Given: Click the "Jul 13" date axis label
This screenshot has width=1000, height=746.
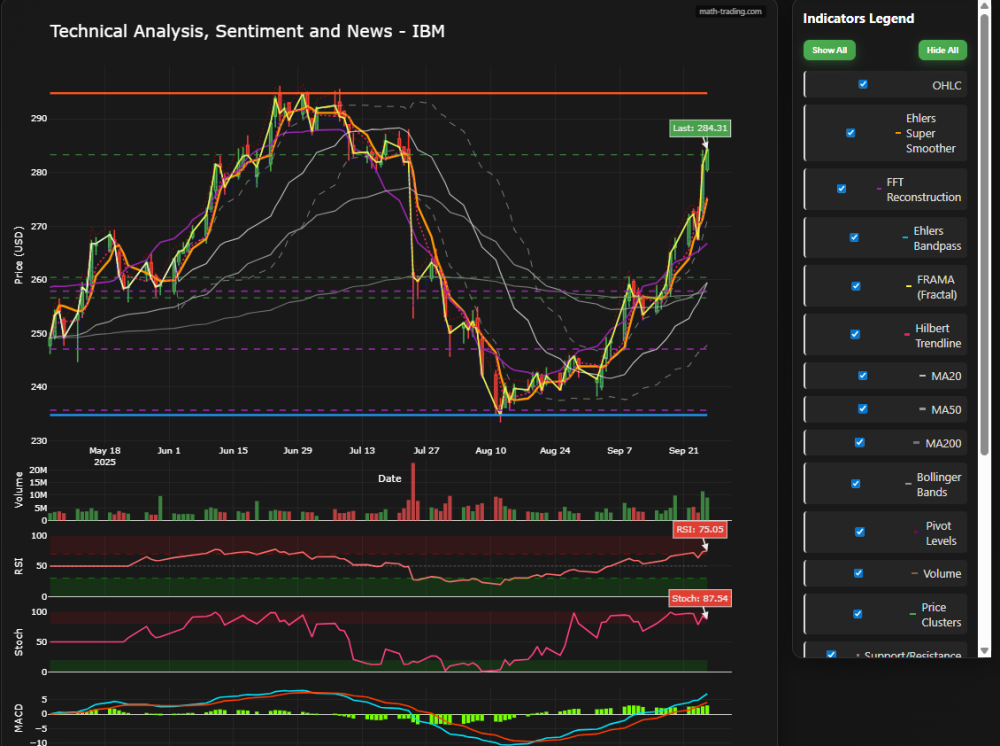Looking at the screenshot, I should (362, 450).
